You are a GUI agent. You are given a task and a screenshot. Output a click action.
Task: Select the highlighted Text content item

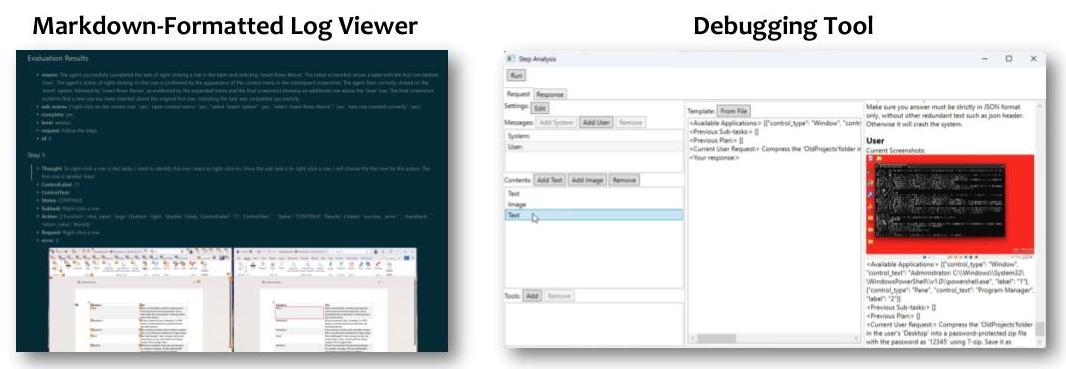[x=594, y=215]
